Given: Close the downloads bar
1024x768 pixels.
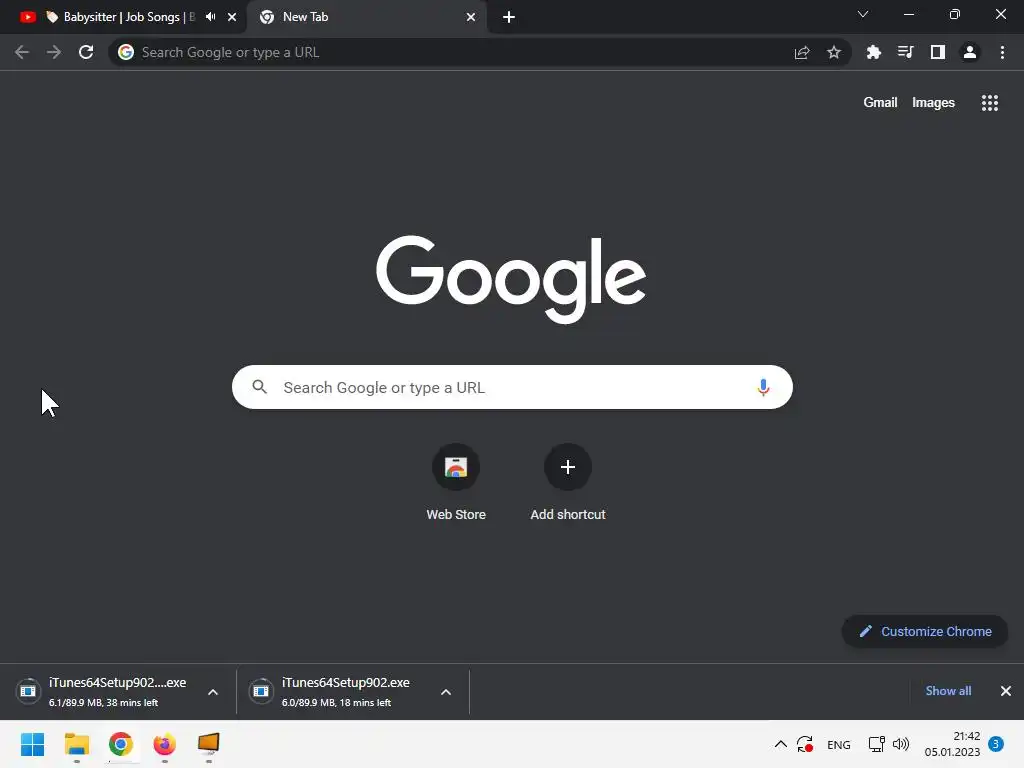Looking at the screenshot, I should tap(1006, 691).
